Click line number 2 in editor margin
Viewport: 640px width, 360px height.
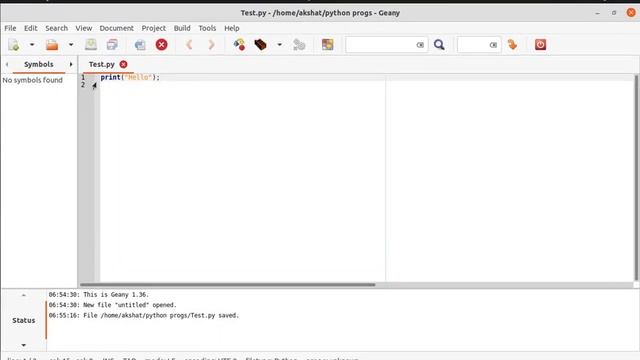click(x=83, y=84)
